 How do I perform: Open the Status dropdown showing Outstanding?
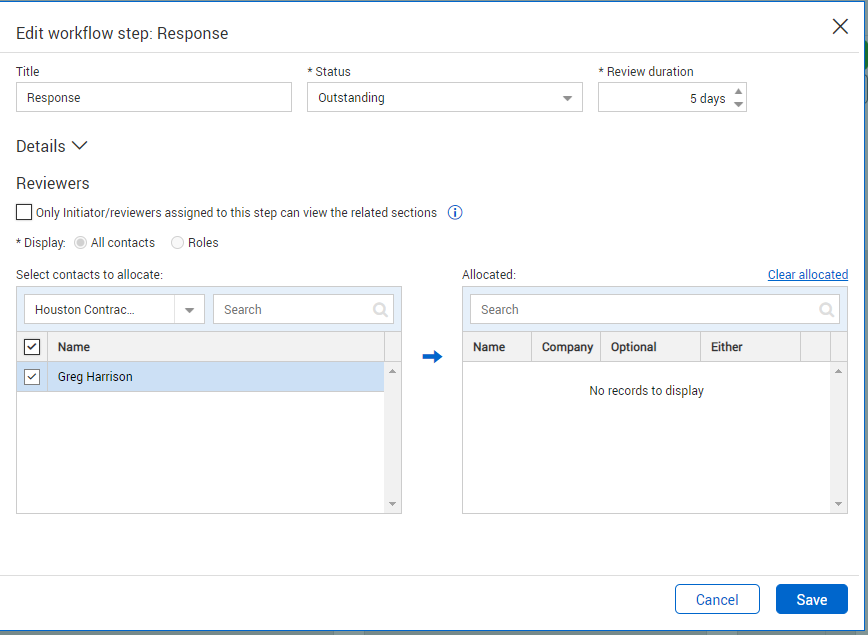[x=445, y=98]
